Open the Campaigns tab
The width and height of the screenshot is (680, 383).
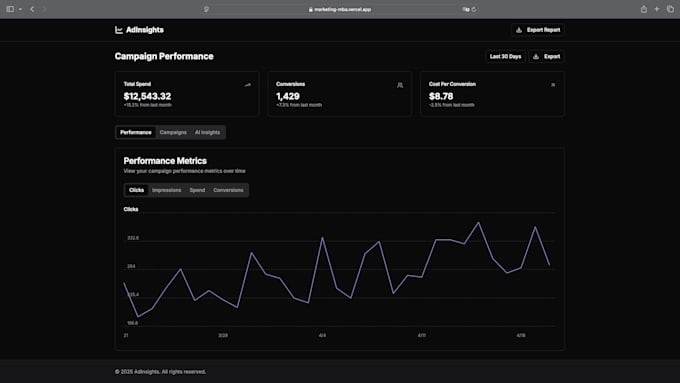[173, 132]
